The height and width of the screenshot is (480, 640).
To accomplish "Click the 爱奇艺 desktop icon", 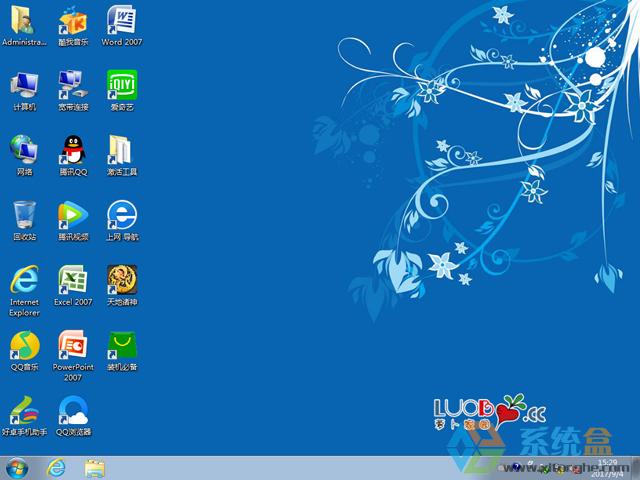I will 121,85.
